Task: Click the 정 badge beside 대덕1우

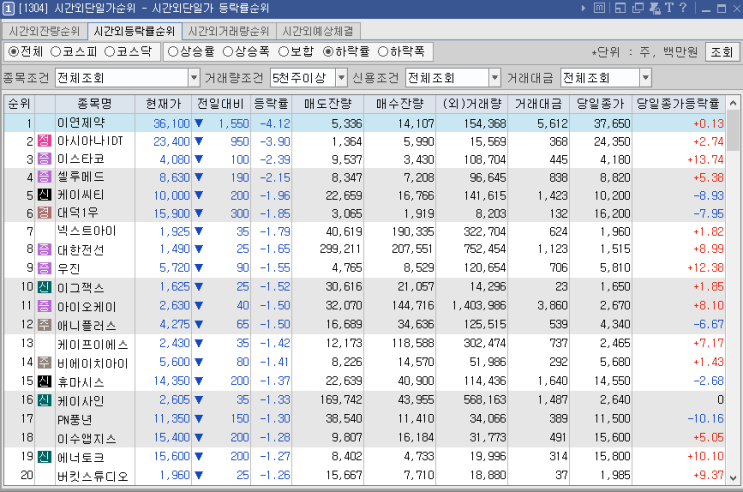Action: [x=44, y=213]
